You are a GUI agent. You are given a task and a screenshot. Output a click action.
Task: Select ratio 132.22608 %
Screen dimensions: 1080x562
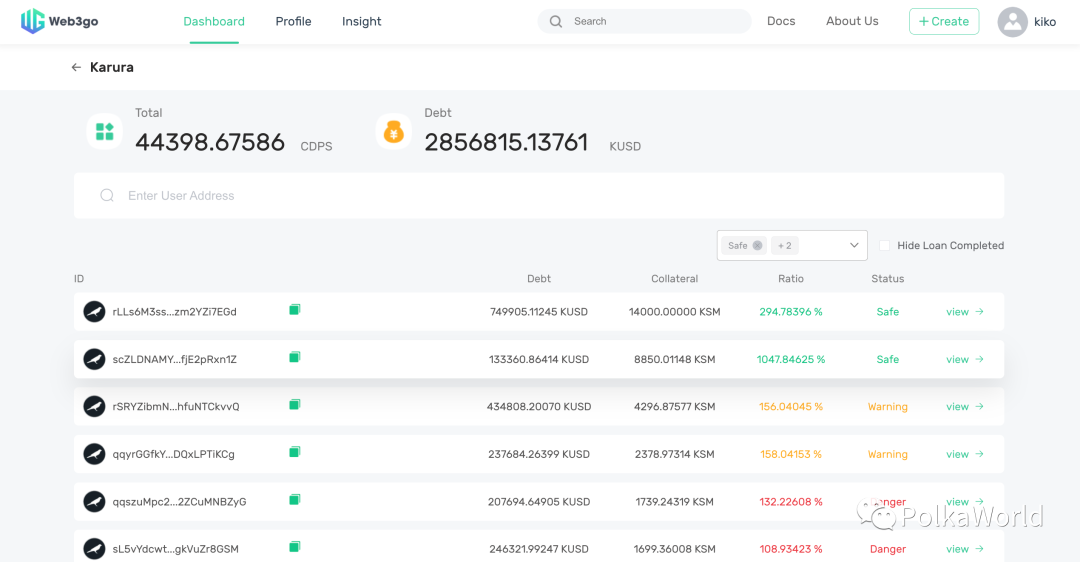[x=791, y=502]
